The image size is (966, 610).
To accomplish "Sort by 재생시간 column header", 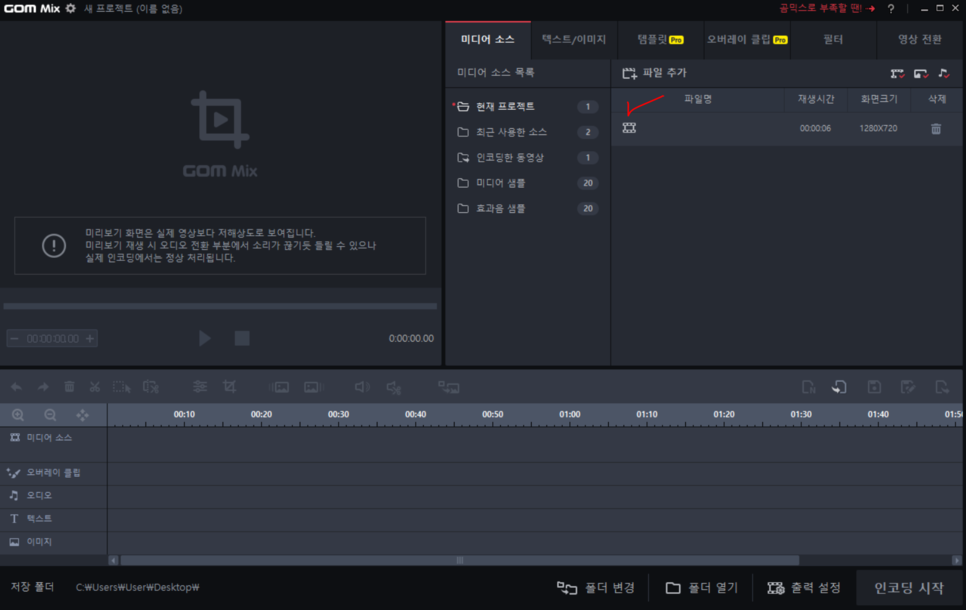I will click(816, 99).
